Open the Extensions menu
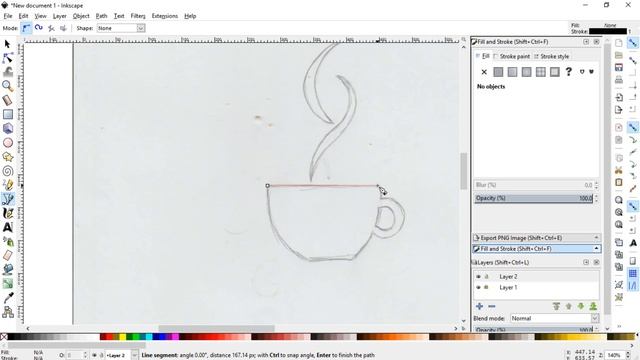The image size is (640, 360). pos(164,16)
